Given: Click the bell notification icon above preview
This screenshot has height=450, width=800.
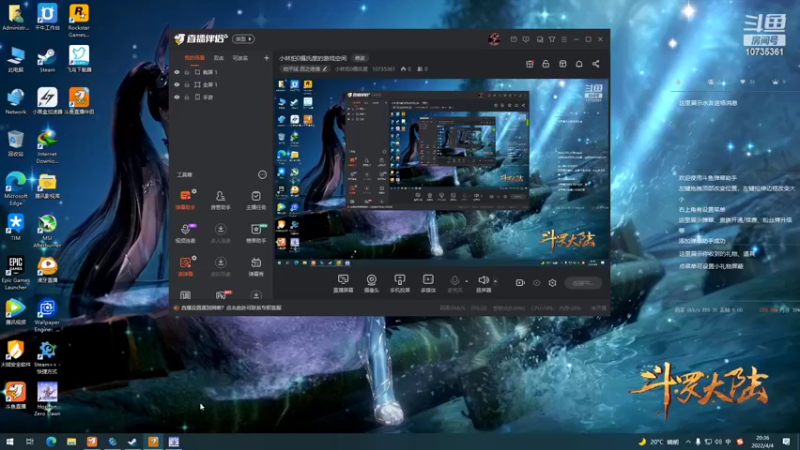Looking at the screenshot, I should 579,64.
